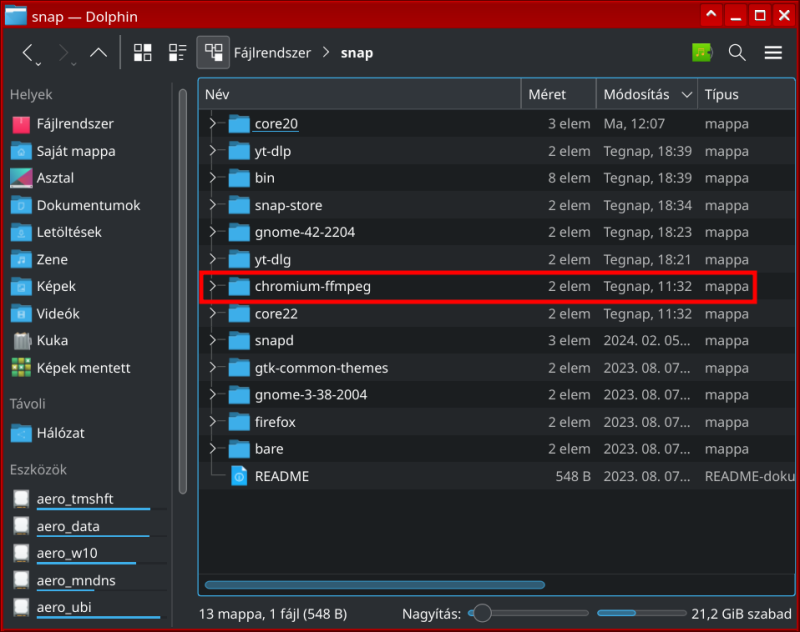The width and height of the screenshot is (800, 632).
Task: Go up to the parent folder
Action: tap(98, 52)
